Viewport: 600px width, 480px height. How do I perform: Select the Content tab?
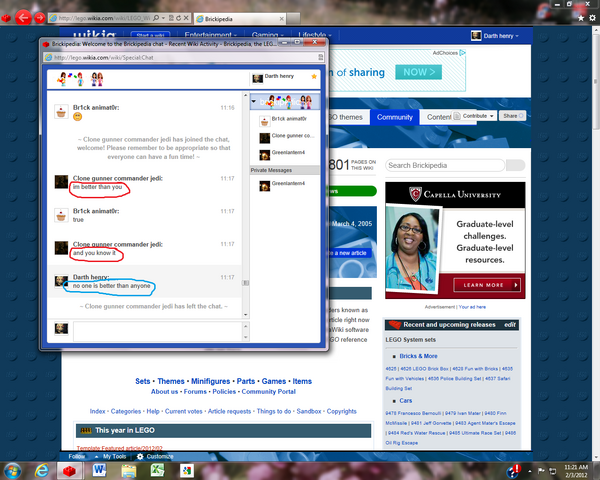[439, 117]
